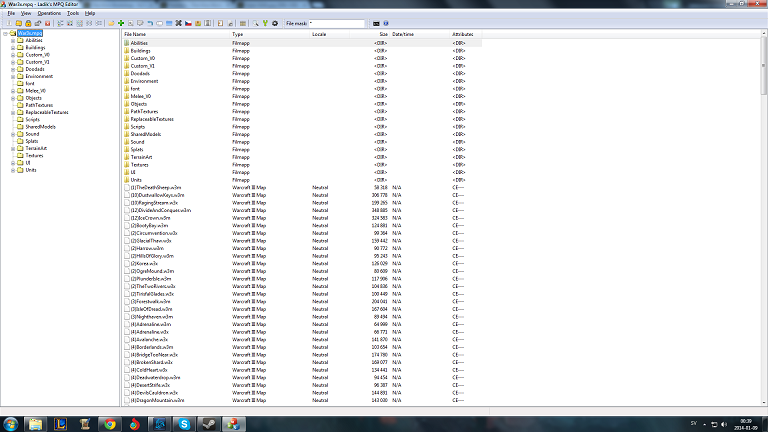This screenshot has width=768, height=432.
Task: Click the black gear options toolbar icon
Action: (275, 23)
